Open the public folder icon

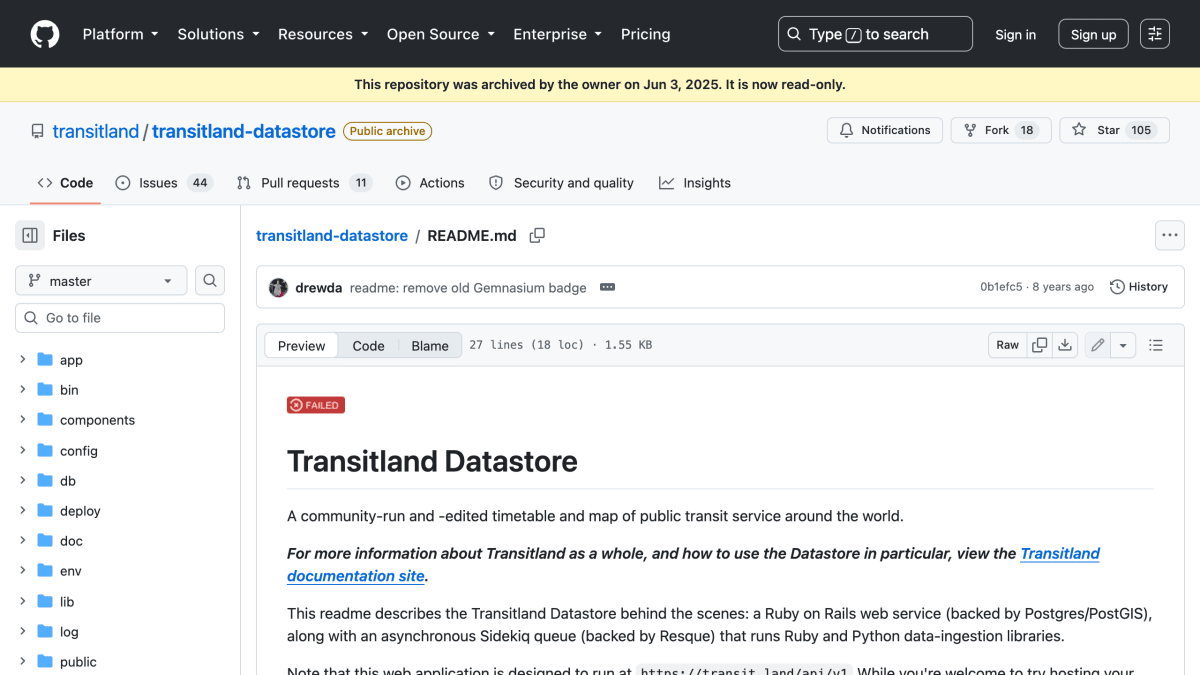[x=45, y=661]
